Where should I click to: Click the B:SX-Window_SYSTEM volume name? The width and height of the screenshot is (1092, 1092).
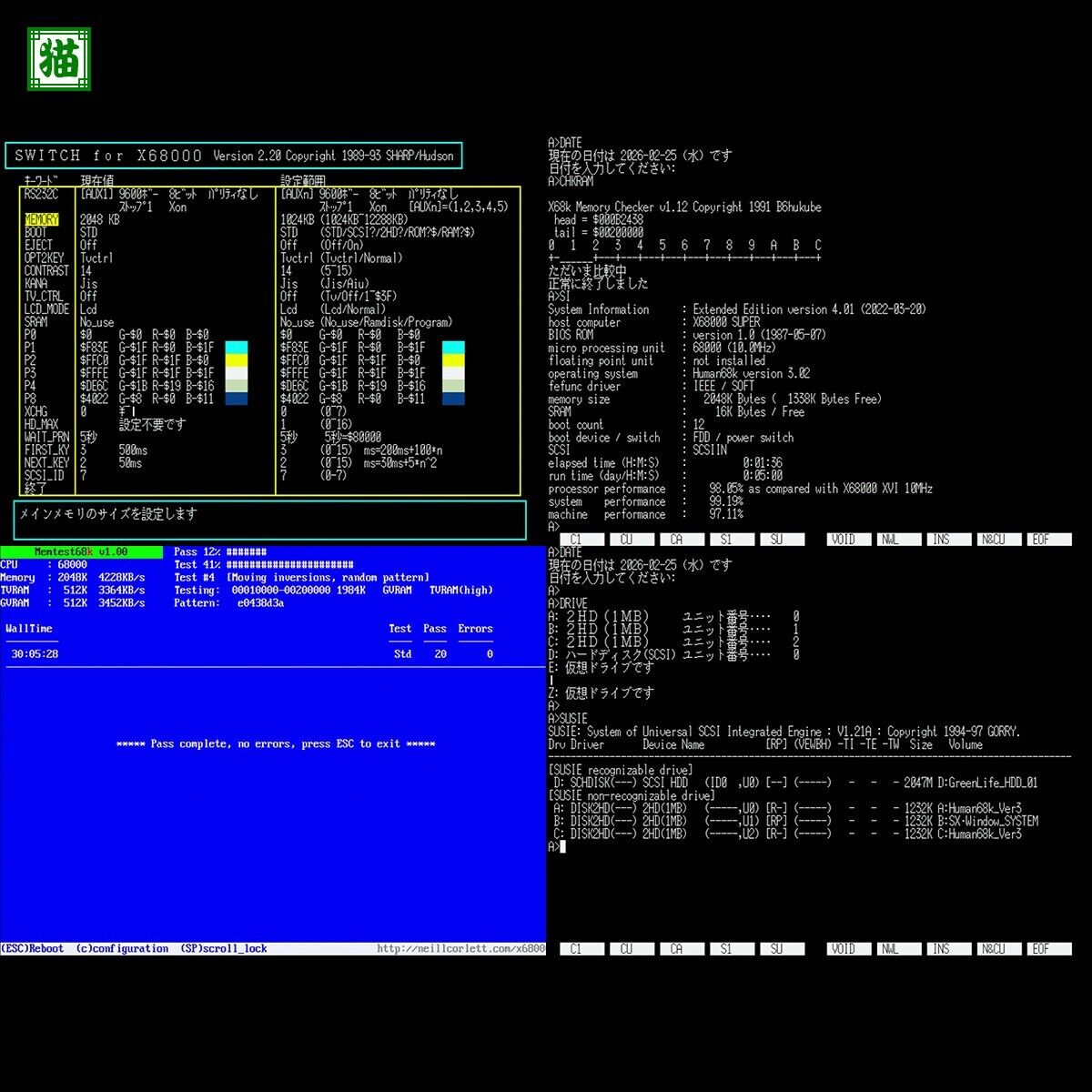(x=987, y=821)
